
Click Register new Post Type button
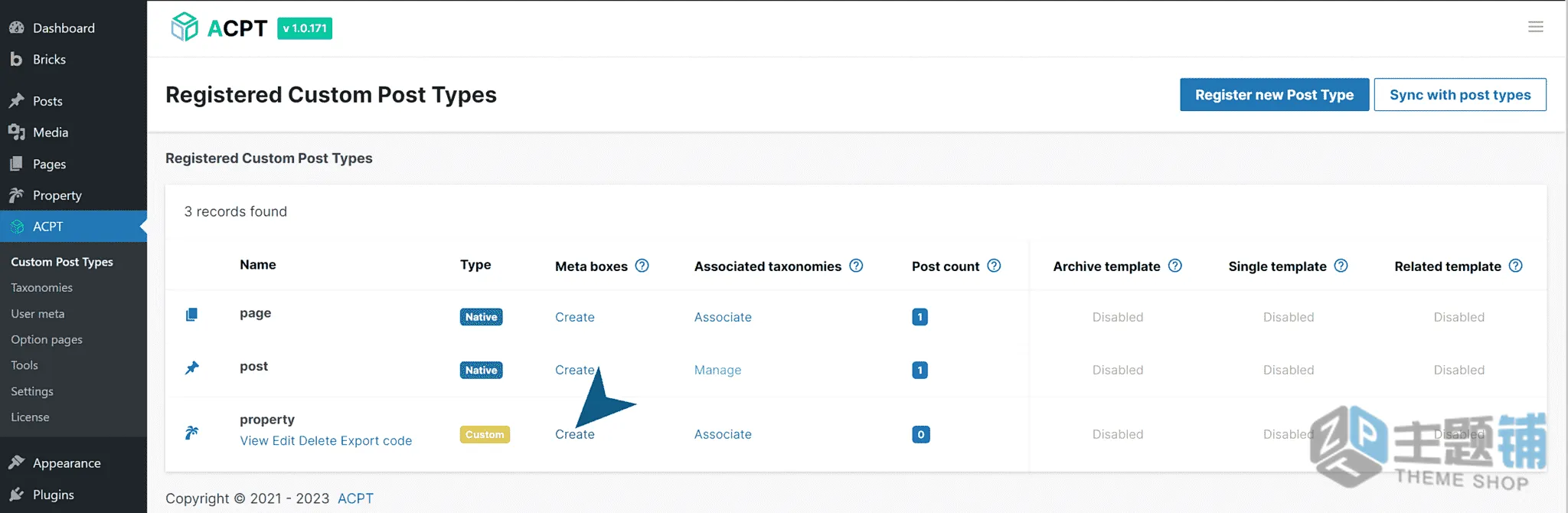[1274, 95]
